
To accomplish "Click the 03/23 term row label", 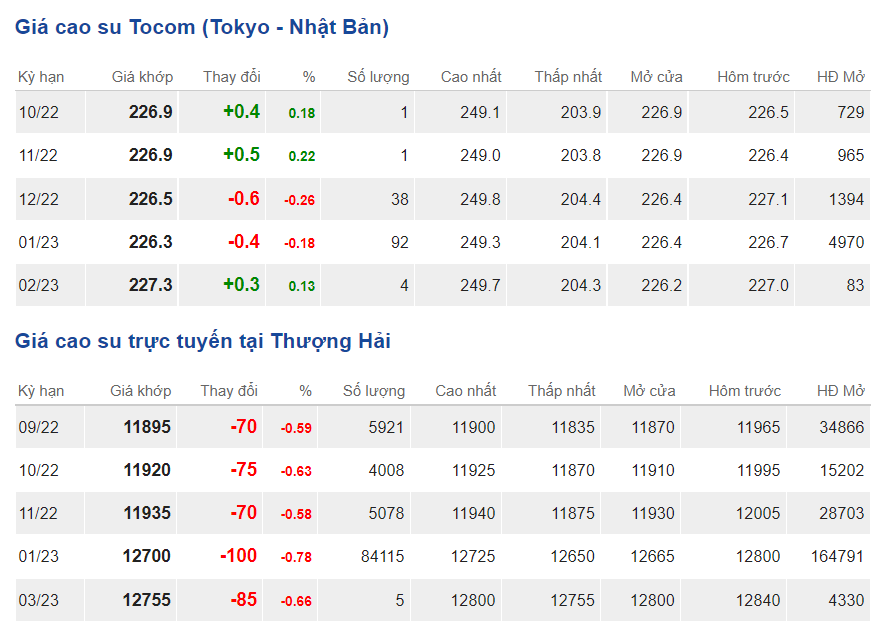I will tap(39, 600).
